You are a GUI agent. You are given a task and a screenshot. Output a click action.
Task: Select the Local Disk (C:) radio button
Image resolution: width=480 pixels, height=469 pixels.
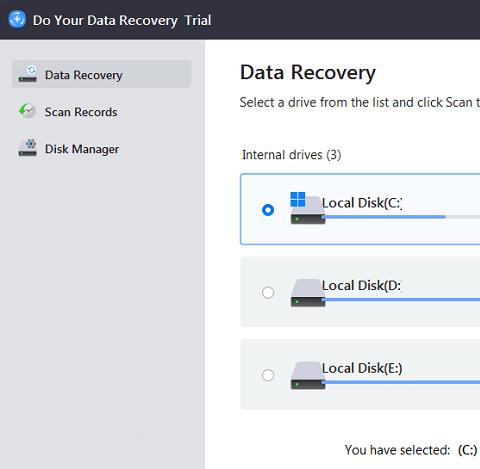click(268, 210)
